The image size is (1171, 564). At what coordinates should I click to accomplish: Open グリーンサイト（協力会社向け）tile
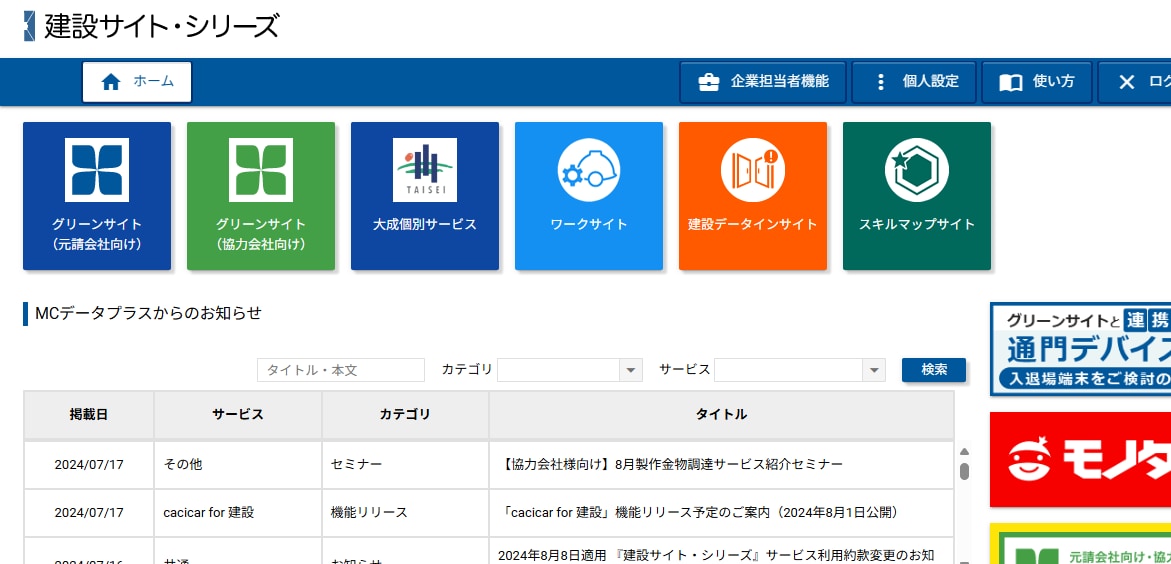pos(261,196)
